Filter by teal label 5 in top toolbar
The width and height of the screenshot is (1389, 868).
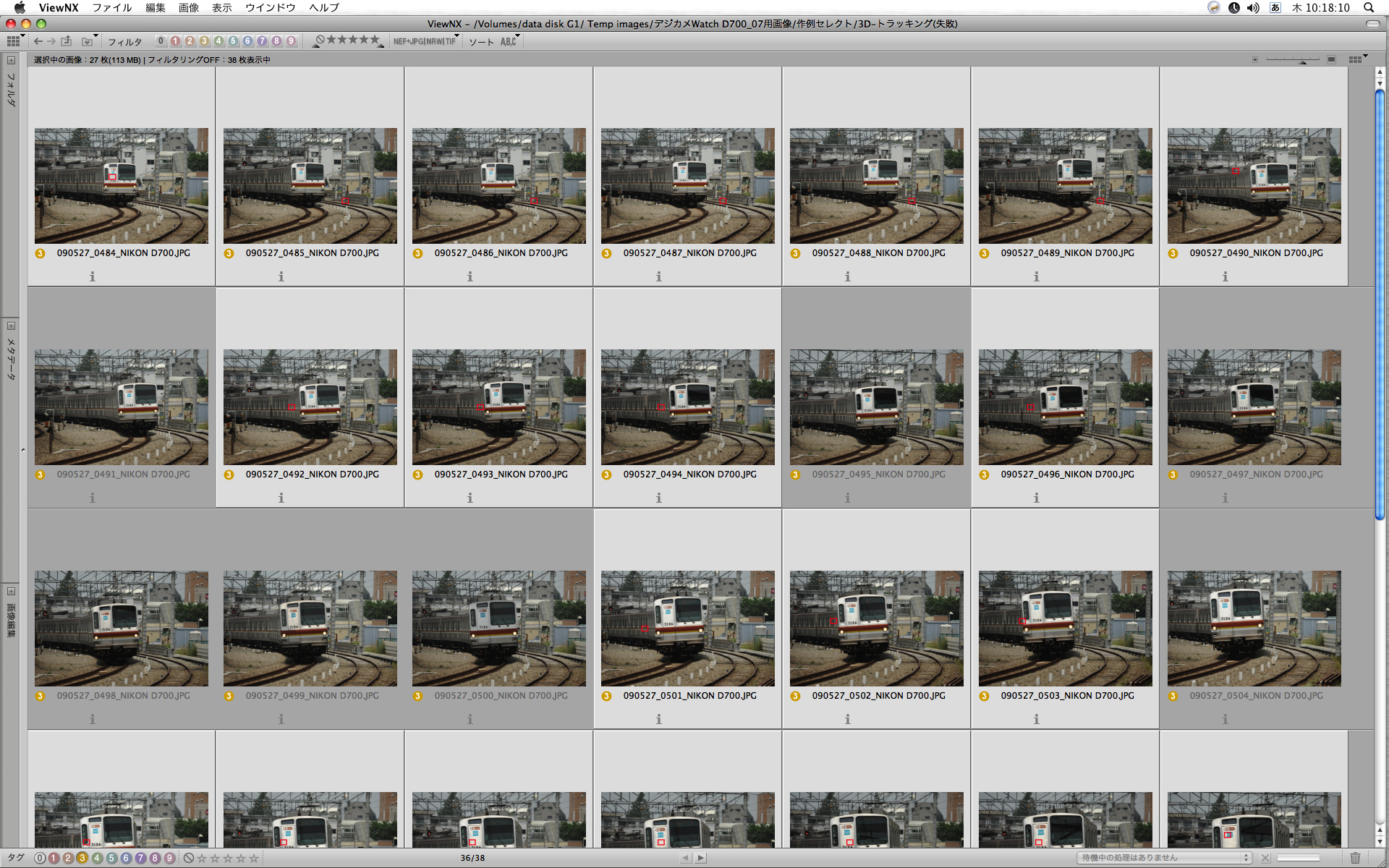[233, 41]
